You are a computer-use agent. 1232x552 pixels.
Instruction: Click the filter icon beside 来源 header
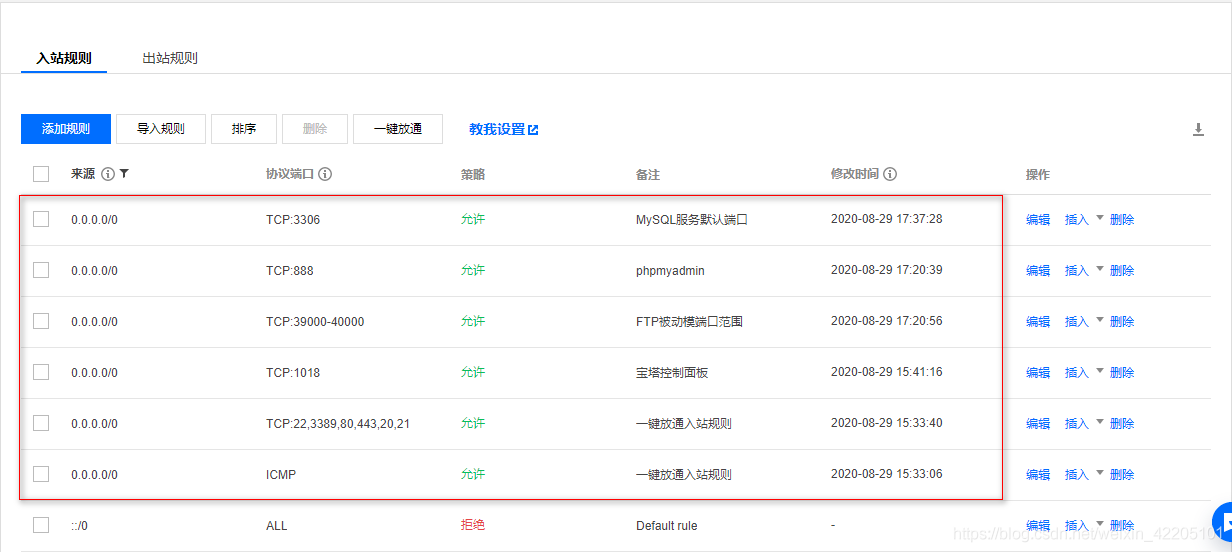pos(124,174)
